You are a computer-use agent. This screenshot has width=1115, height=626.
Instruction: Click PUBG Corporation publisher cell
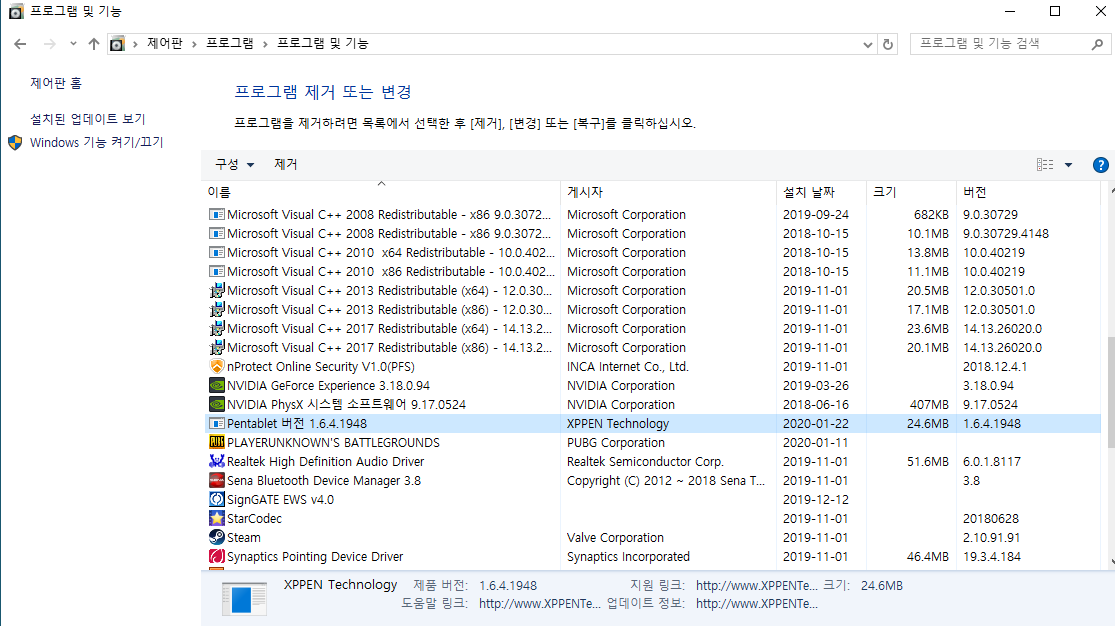pyautogui.click(x=616, y=442)
